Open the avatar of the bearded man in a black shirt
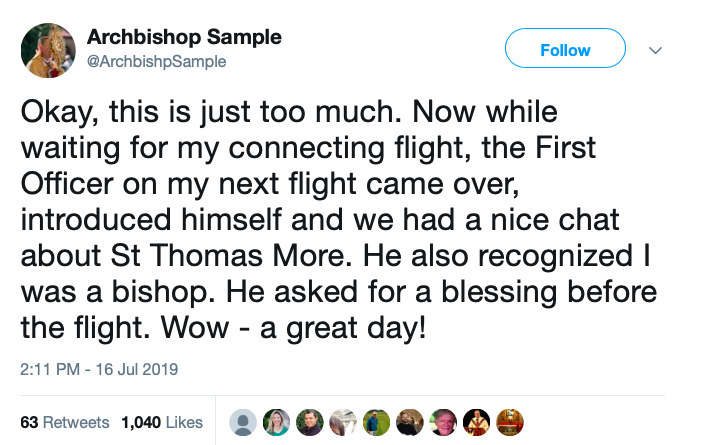 [x=410, y=423]
